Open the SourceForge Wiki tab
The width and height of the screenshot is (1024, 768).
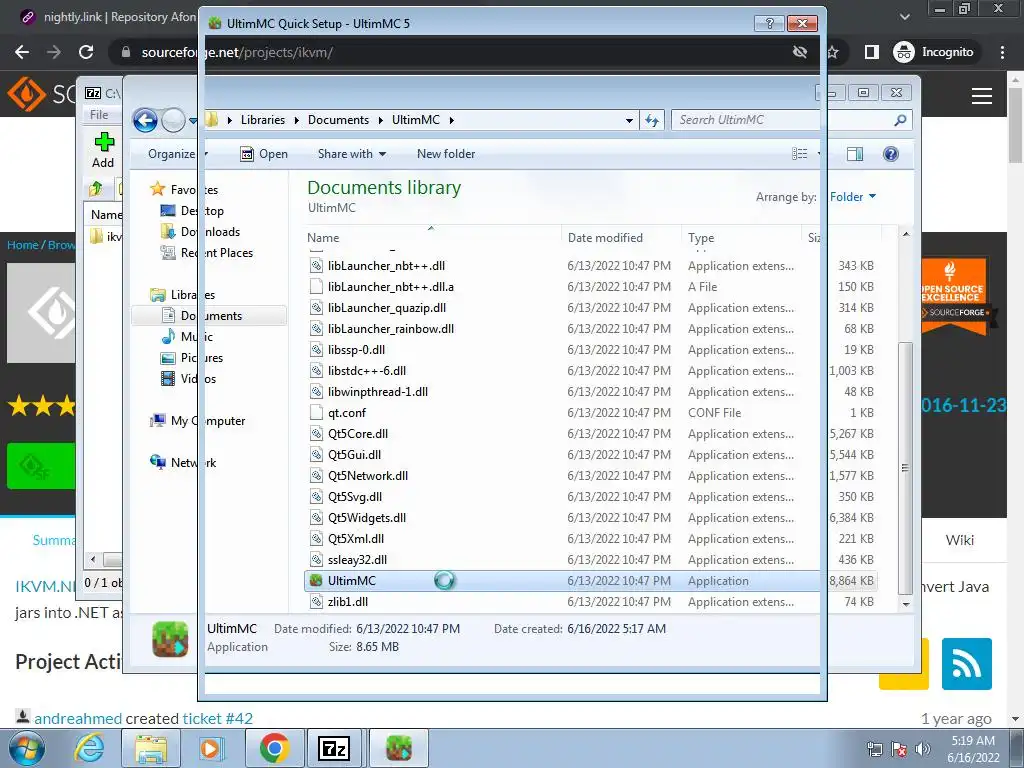point(959,540)
